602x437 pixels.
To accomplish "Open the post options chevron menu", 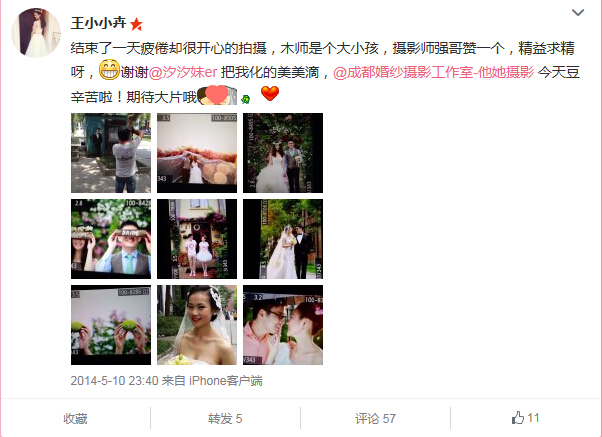I will point(578,13).
